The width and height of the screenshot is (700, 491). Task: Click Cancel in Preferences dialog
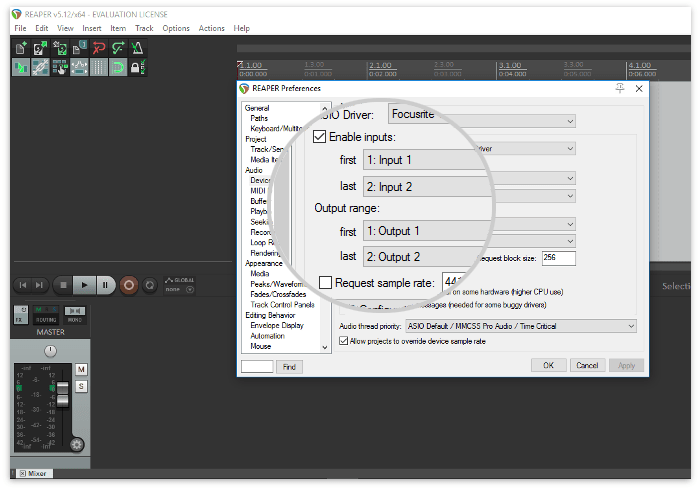(x=587, y=365)
